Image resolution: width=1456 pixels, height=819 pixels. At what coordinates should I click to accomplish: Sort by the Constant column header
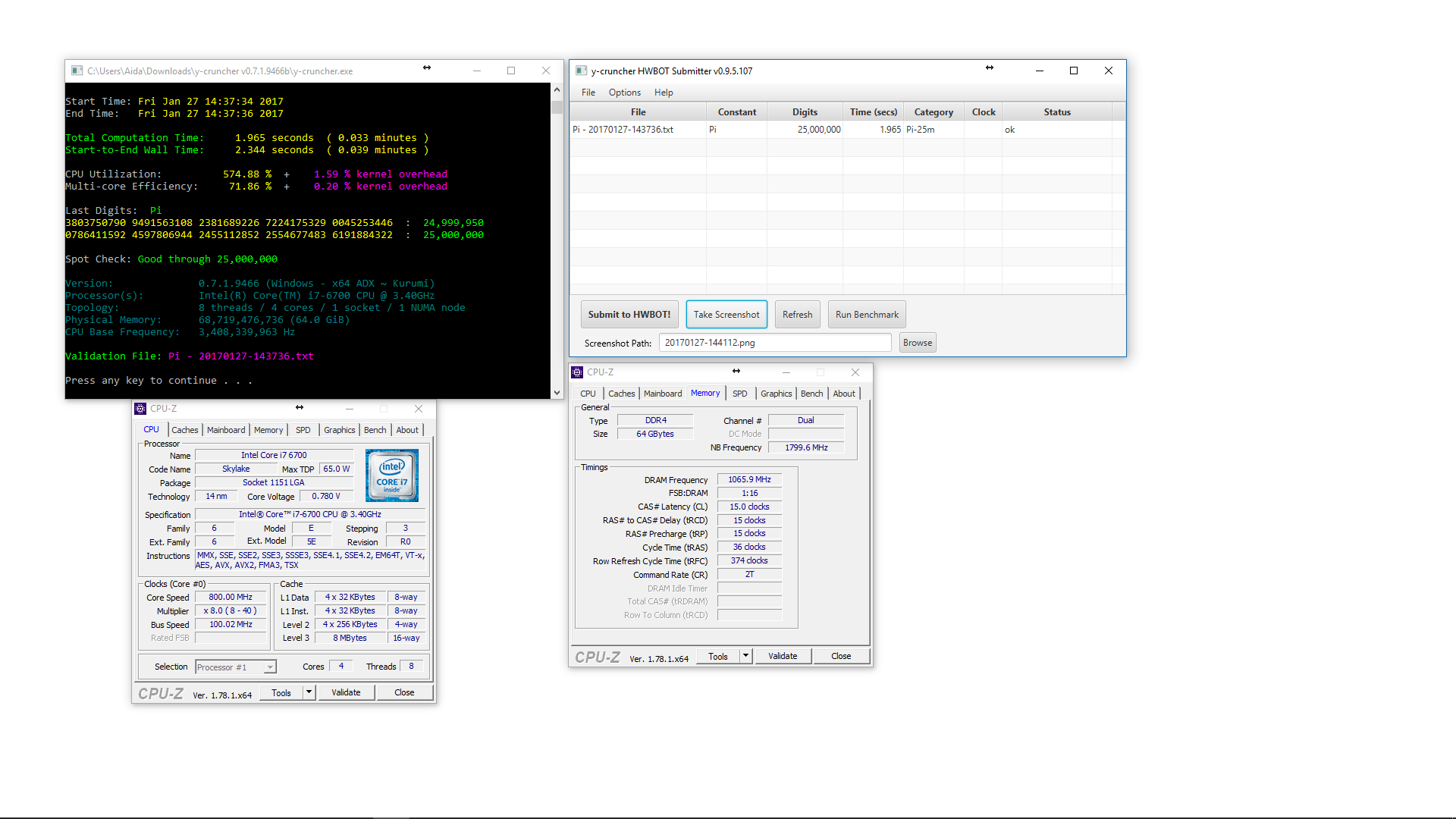[x=737, y=112]
